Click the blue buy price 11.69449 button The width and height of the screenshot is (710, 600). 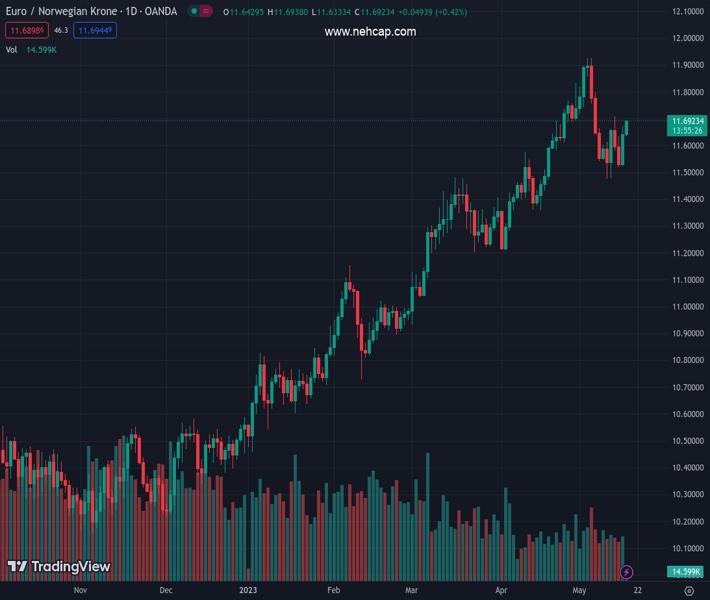pyautogui.click(x=95, y=31)
